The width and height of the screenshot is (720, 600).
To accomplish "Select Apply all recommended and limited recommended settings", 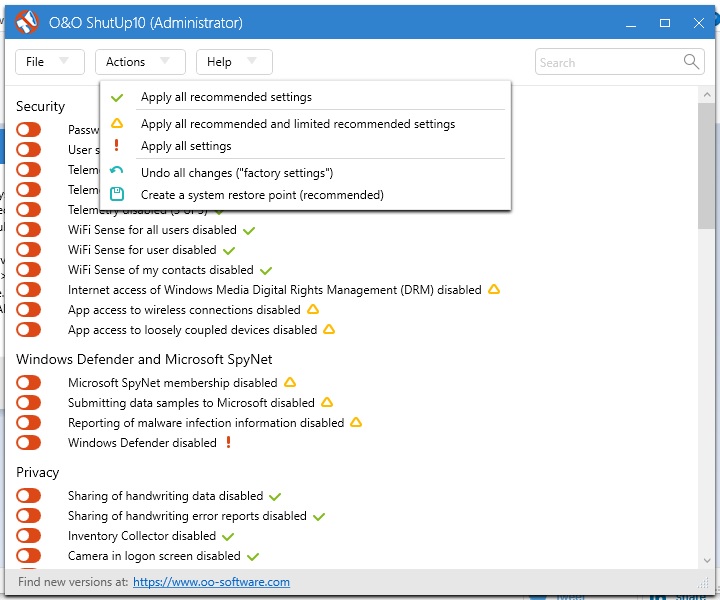I will pyautogui.click(x=305, y=123).
